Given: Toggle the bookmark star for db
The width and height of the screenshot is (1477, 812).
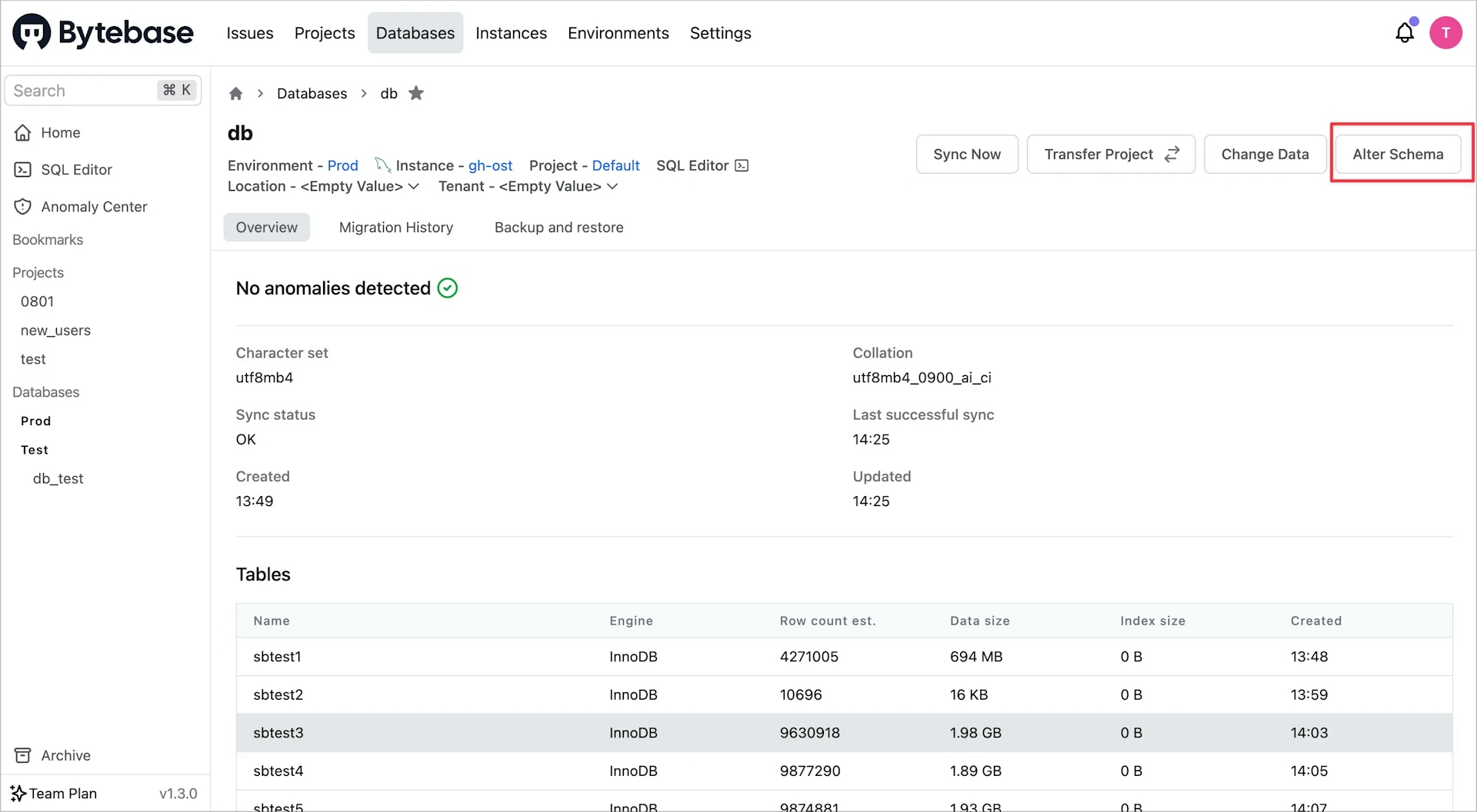Looking at the screenshot, I should [416, 93].
